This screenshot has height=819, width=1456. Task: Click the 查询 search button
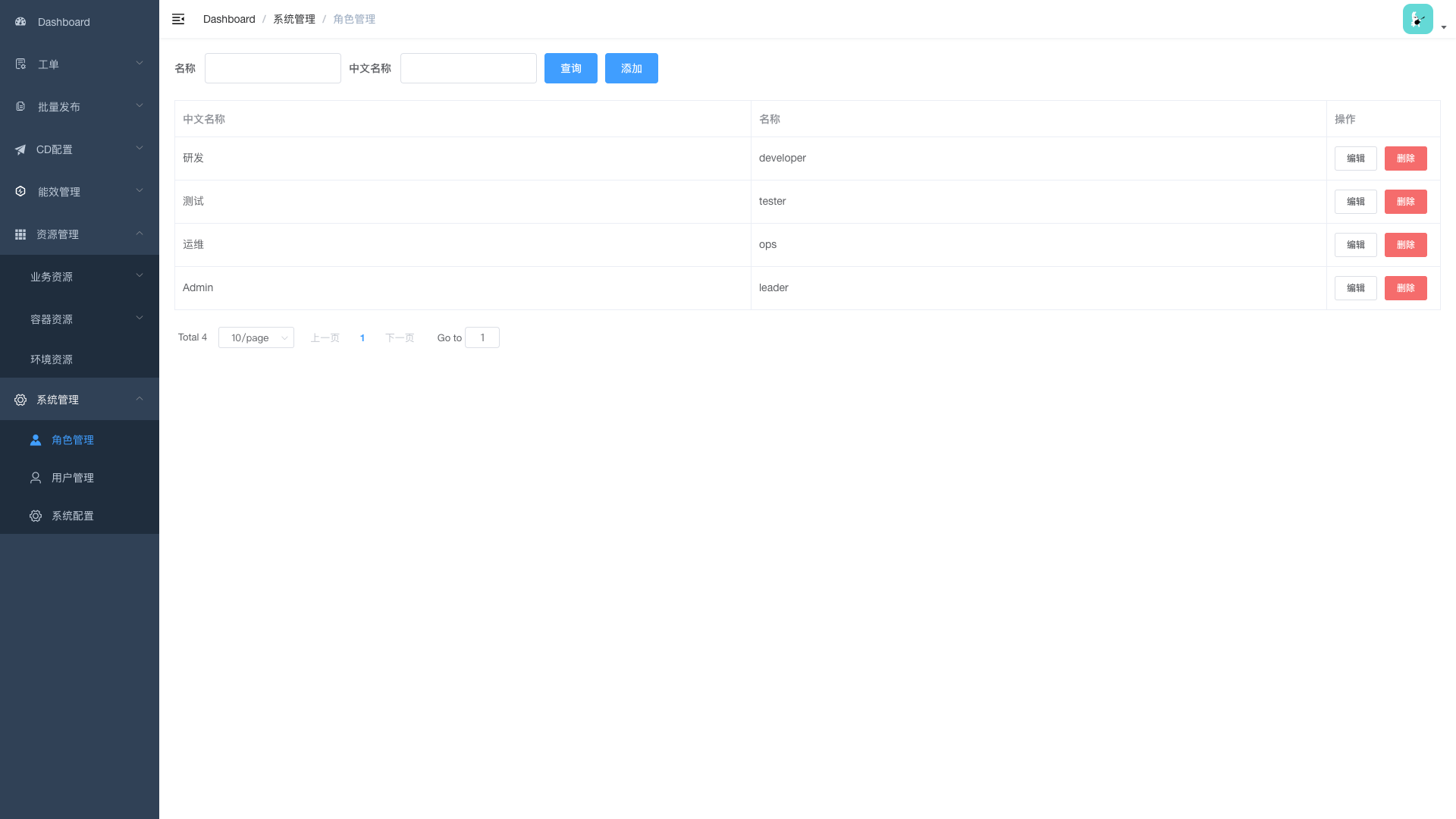pos(570,68)
